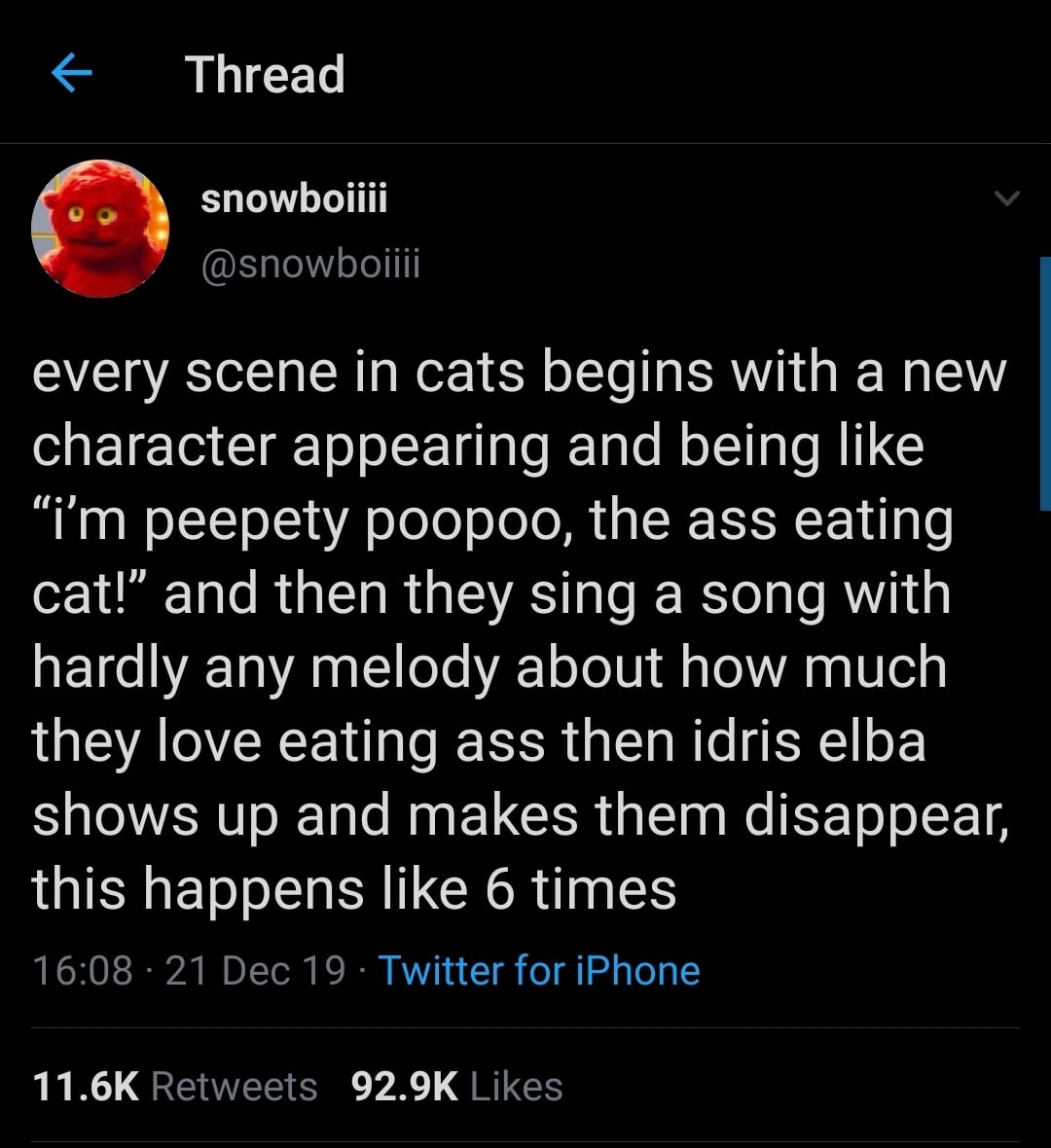The width and height of the screenshot is (1051, 1148).
Task: Click the tweet's first line mentioning cats
Action: coord(518,373)
